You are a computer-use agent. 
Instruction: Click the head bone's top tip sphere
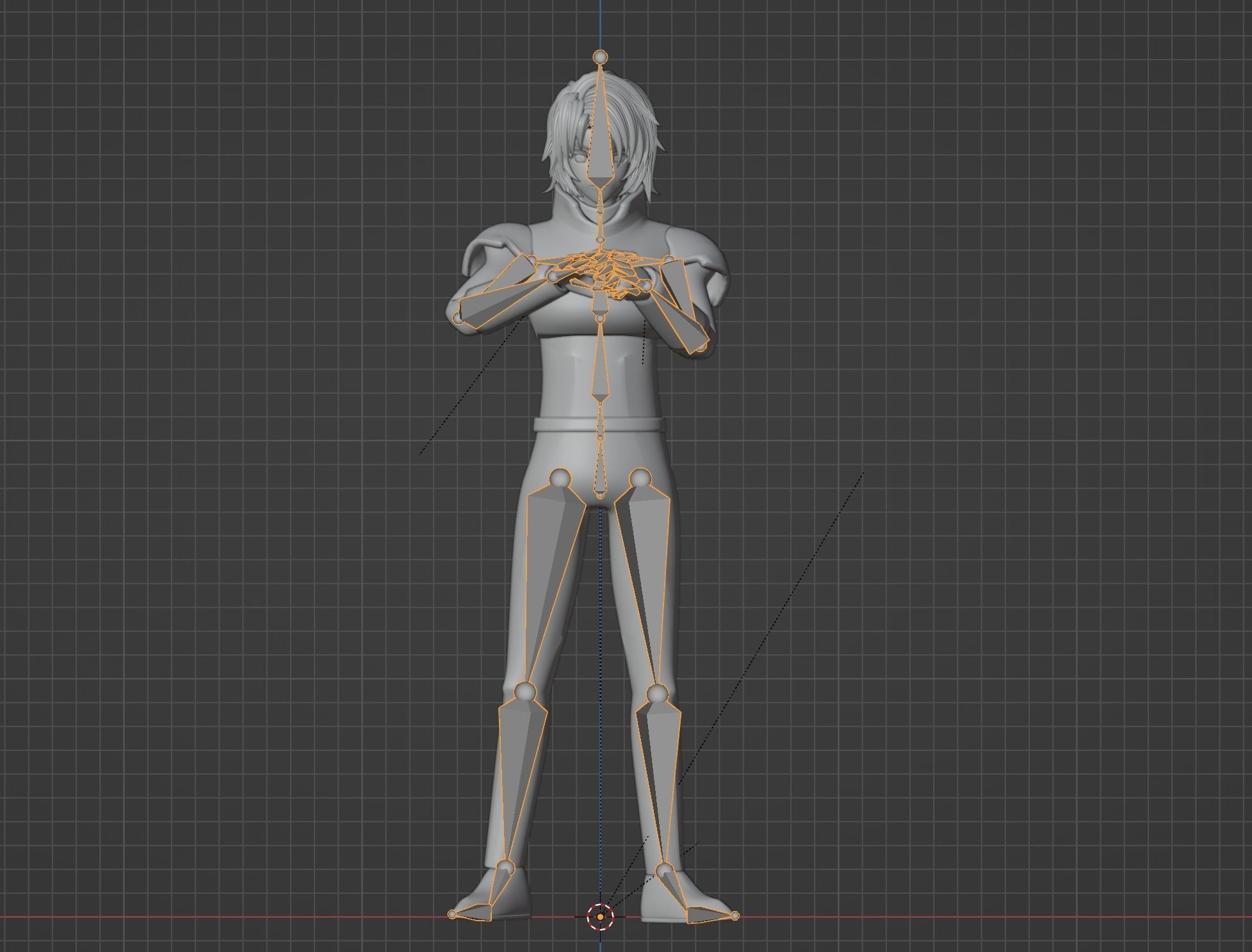pos(600,57)
